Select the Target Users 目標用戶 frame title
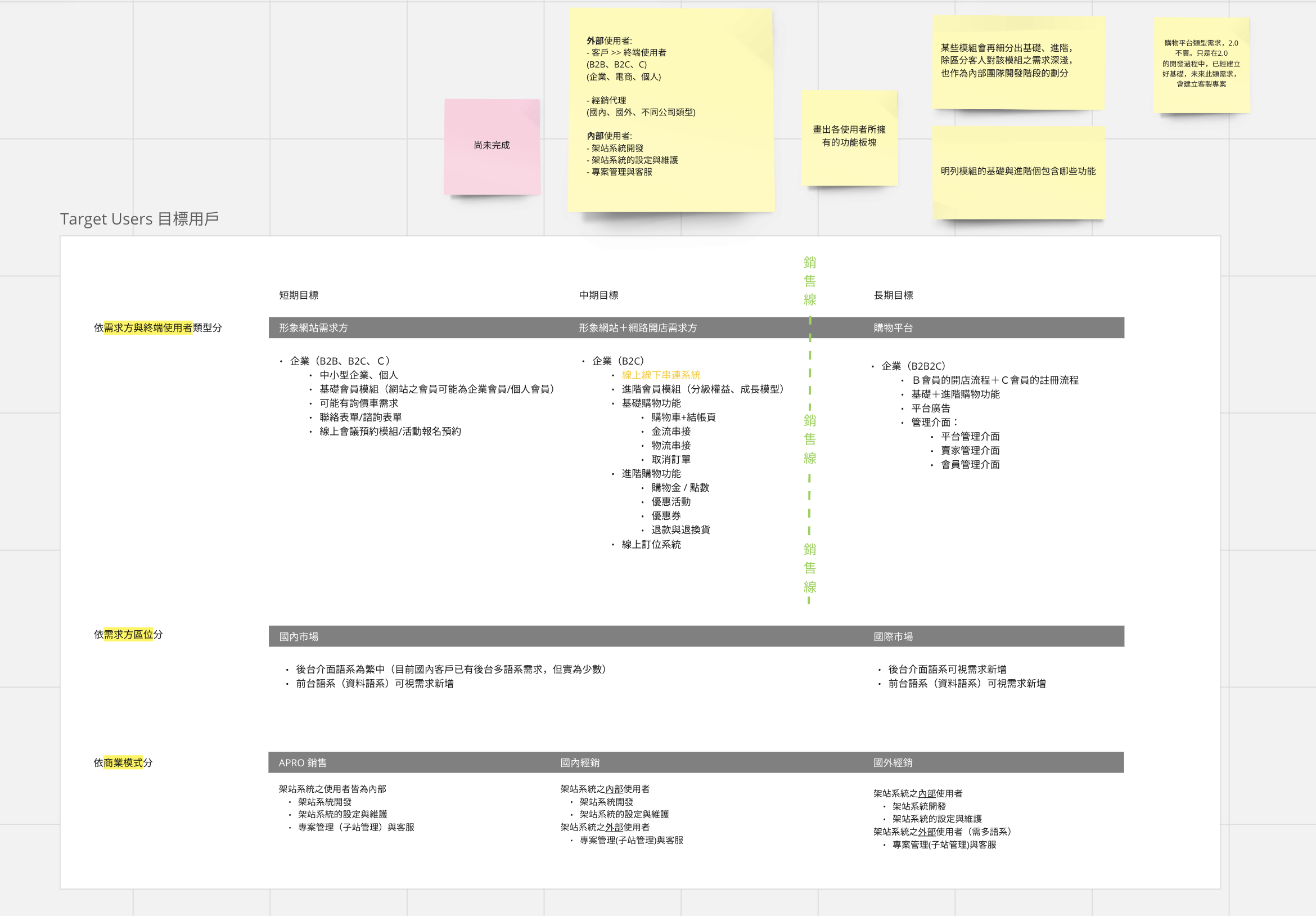 pyautogui.click(x=139, y=219)
